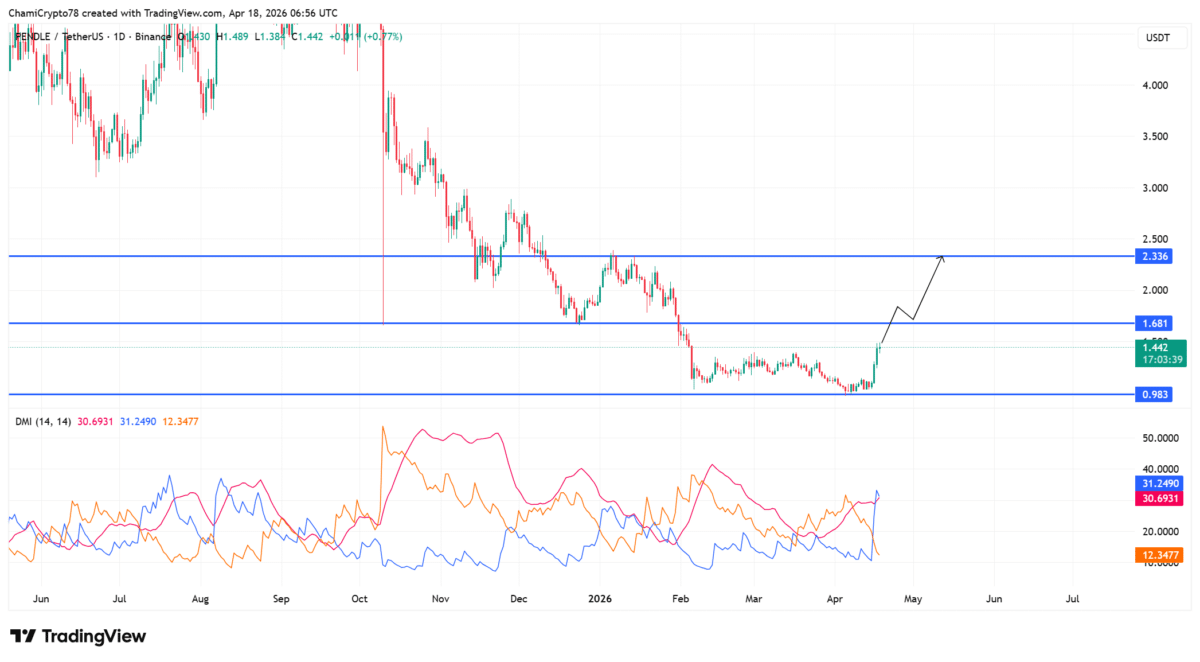Click the blue 31.2490 DMI axis label

[1160, 483]
